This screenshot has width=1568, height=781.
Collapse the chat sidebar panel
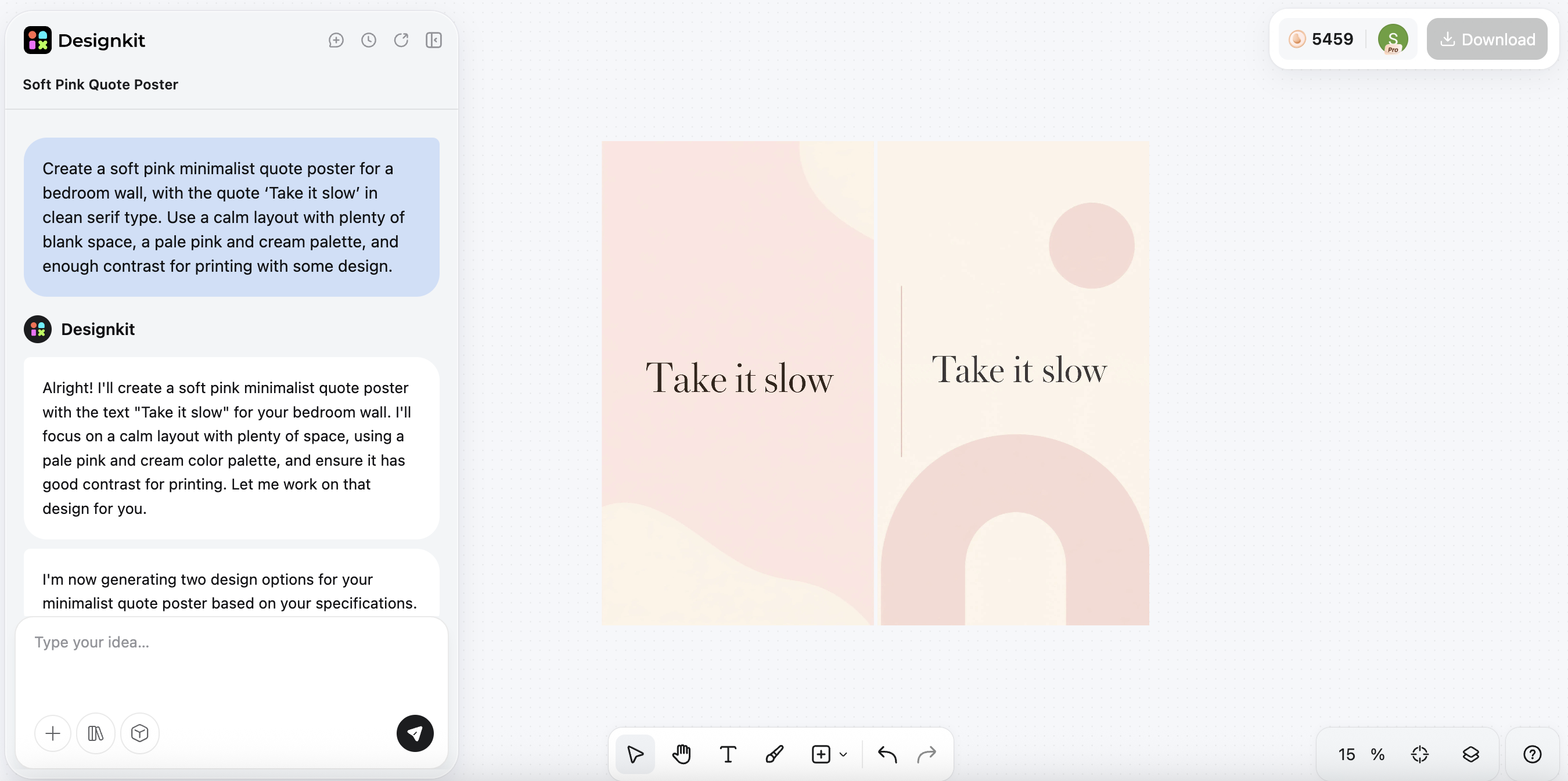434,40
